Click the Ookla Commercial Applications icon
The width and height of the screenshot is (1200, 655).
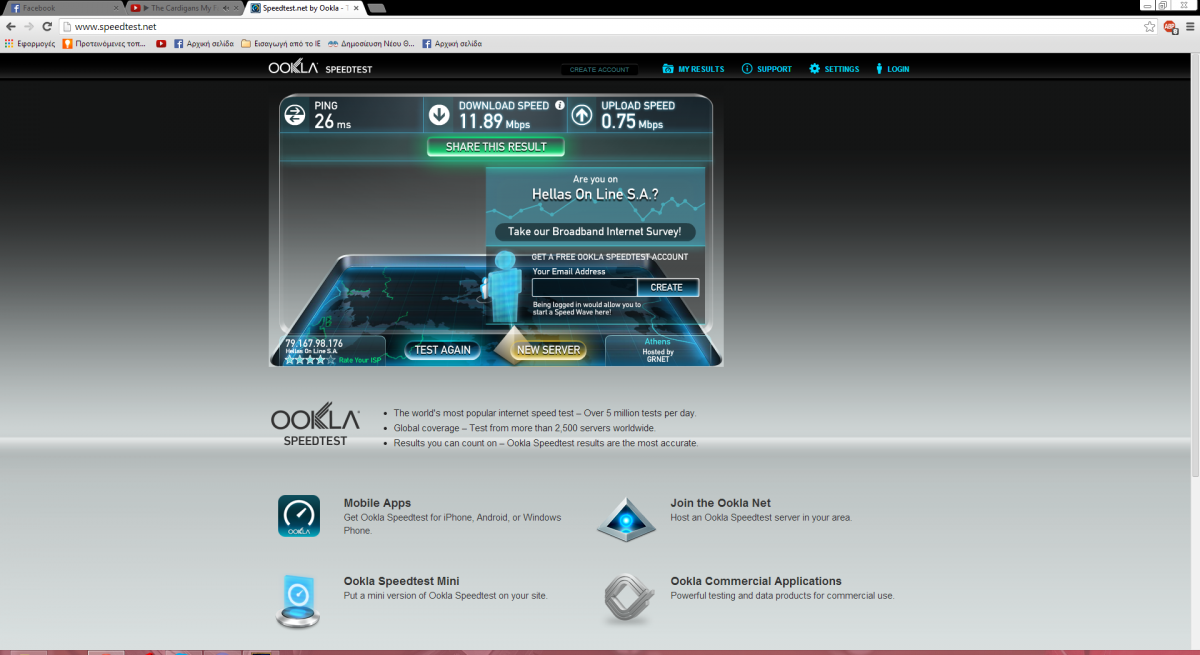point(627,600)
